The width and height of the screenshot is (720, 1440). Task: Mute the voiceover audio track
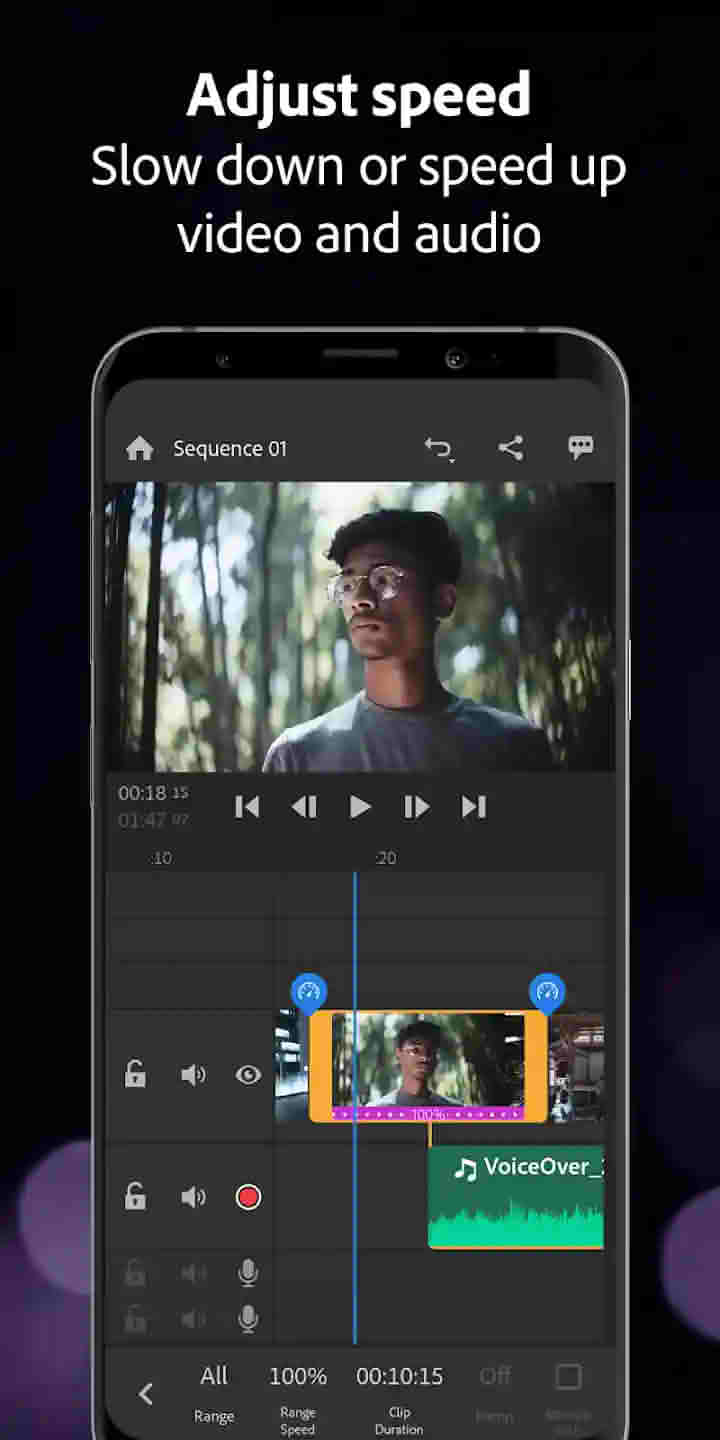[x=193, y=1197]
